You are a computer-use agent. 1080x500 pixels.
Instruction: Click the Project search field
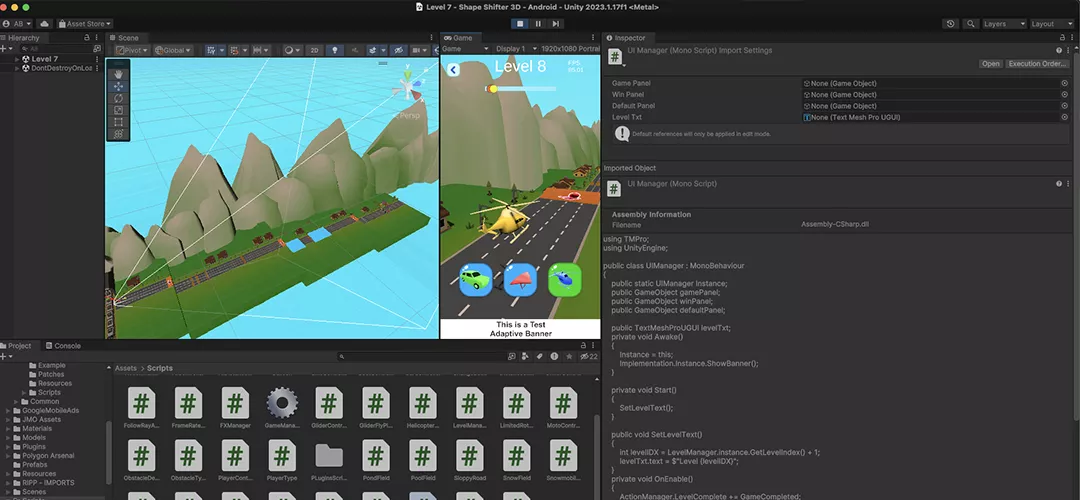(420, 356)
